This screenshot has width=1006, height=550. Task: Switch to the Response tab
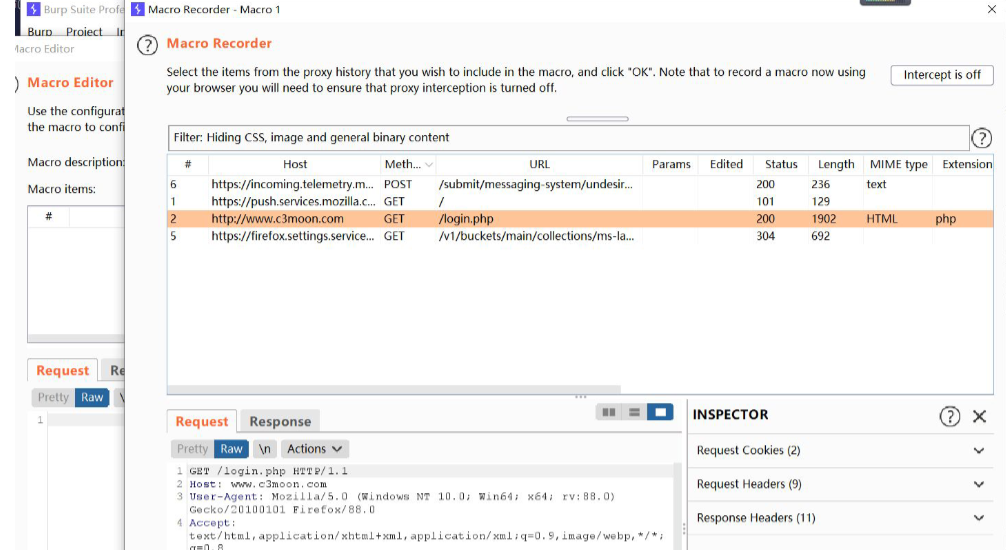tap(279, 422)
